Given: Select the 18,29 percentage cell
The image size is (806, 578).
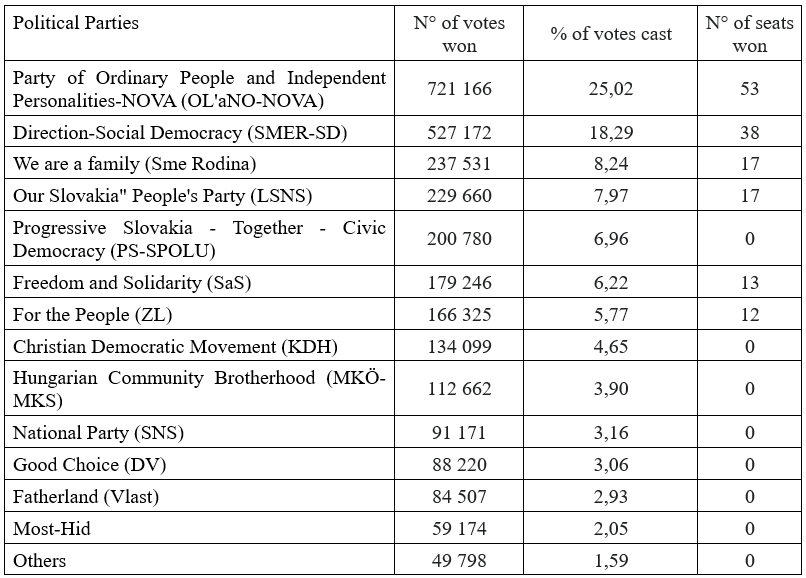Looking at the screenshot, I should click(x=611, y=132).
